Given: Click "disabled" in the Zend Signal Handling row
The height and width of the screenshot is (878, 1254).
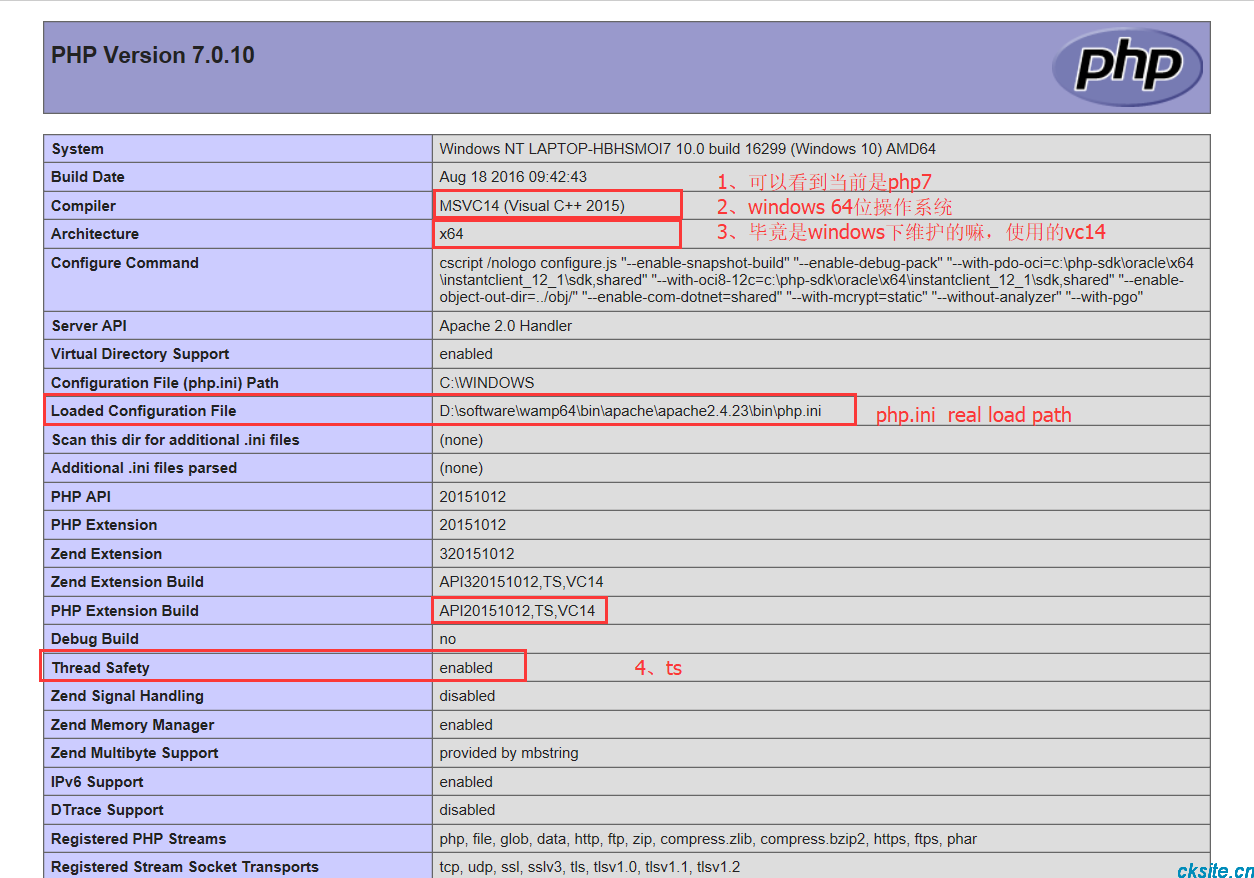Looking at the screenshot, I should [x=468, y=696].
